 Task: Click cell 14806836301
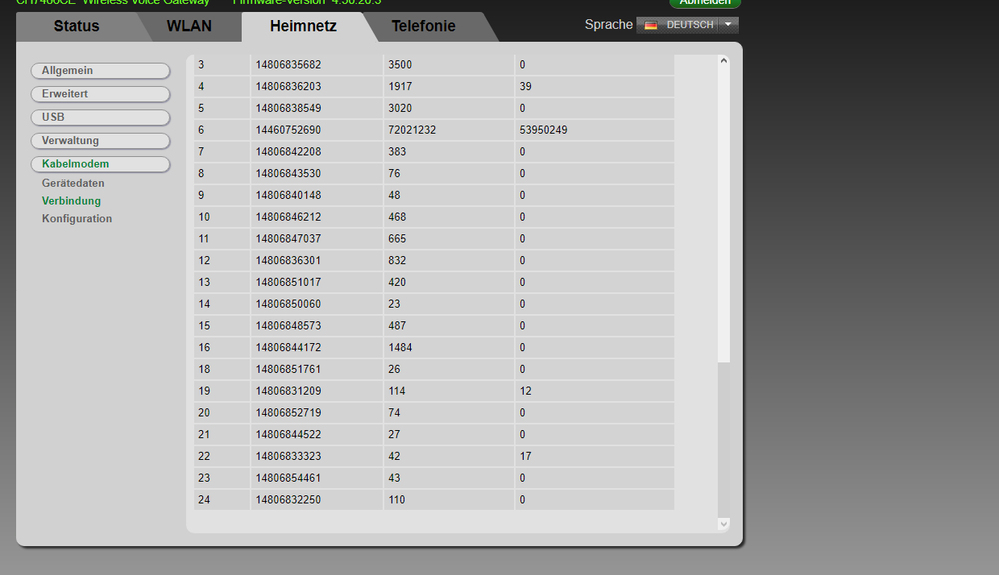coord(317,260)
